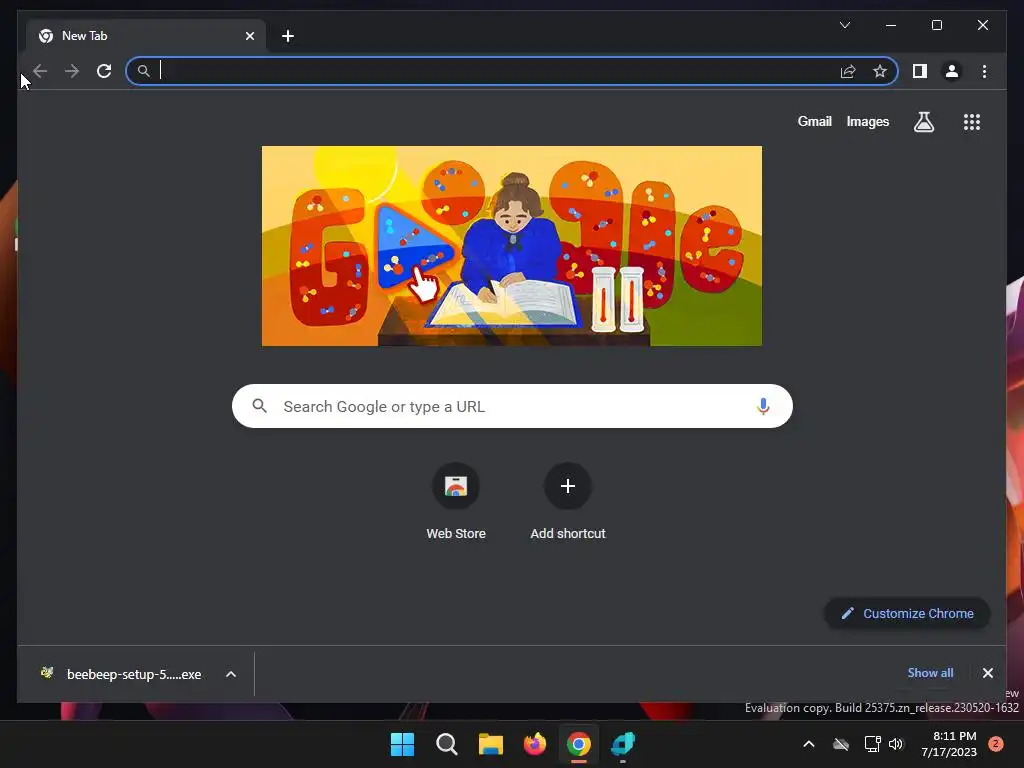
Task: Open the teal taskbar app icon
Action: click(623, 744)
